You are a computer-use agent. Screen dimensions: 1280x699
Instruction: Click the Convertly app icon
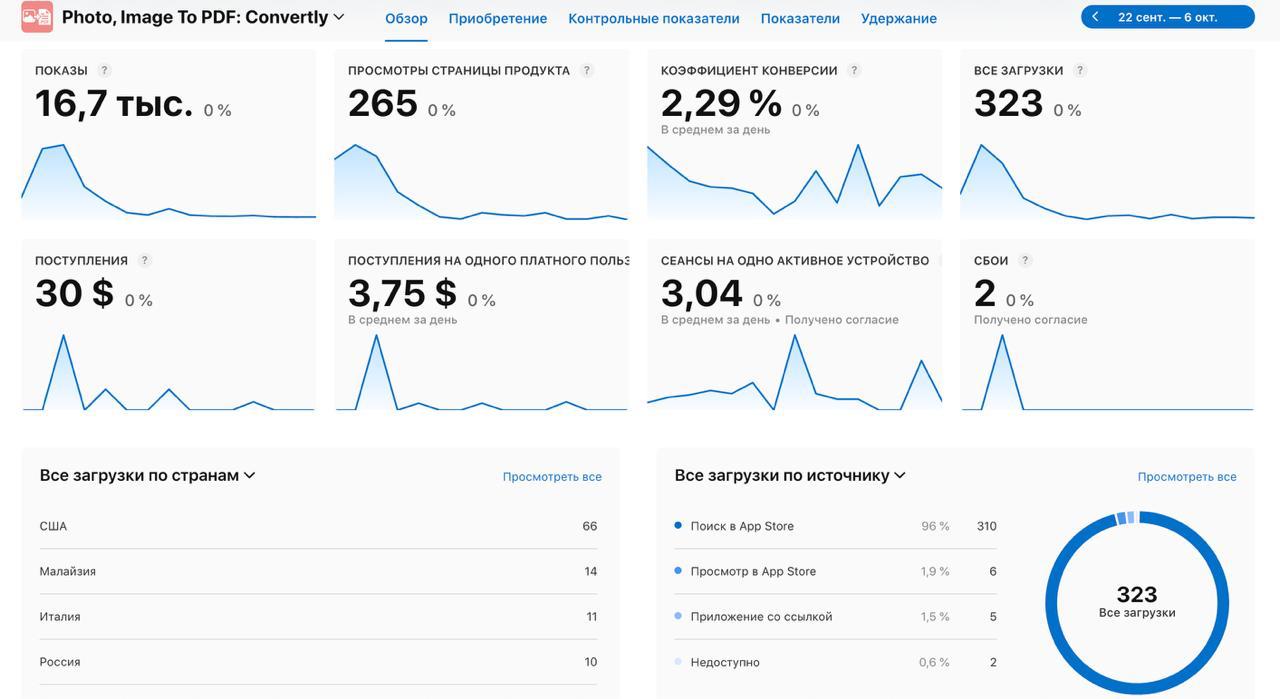click(x=37, y=17)
